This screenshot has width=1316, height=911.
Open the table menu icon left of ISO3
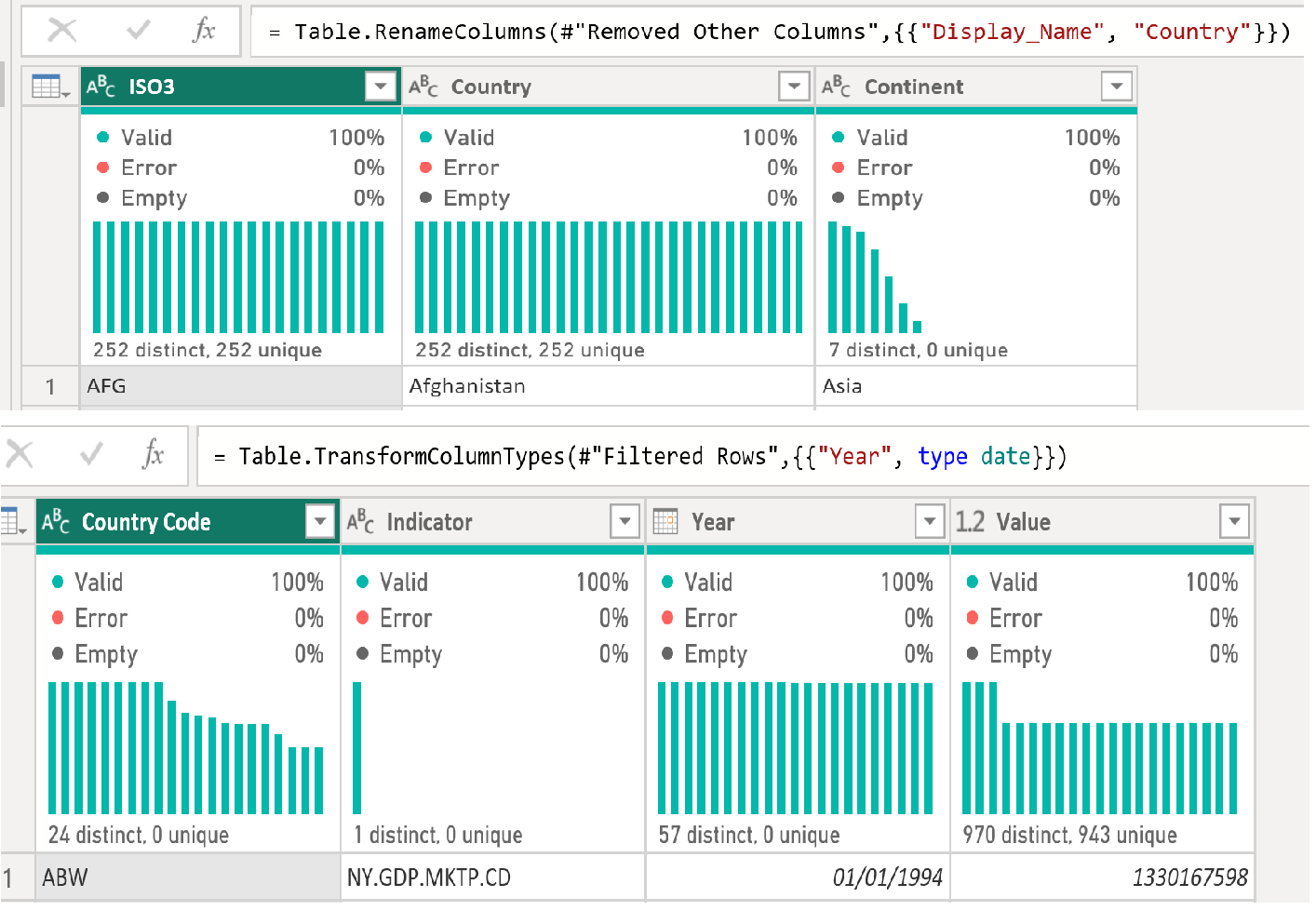point(50,87)
